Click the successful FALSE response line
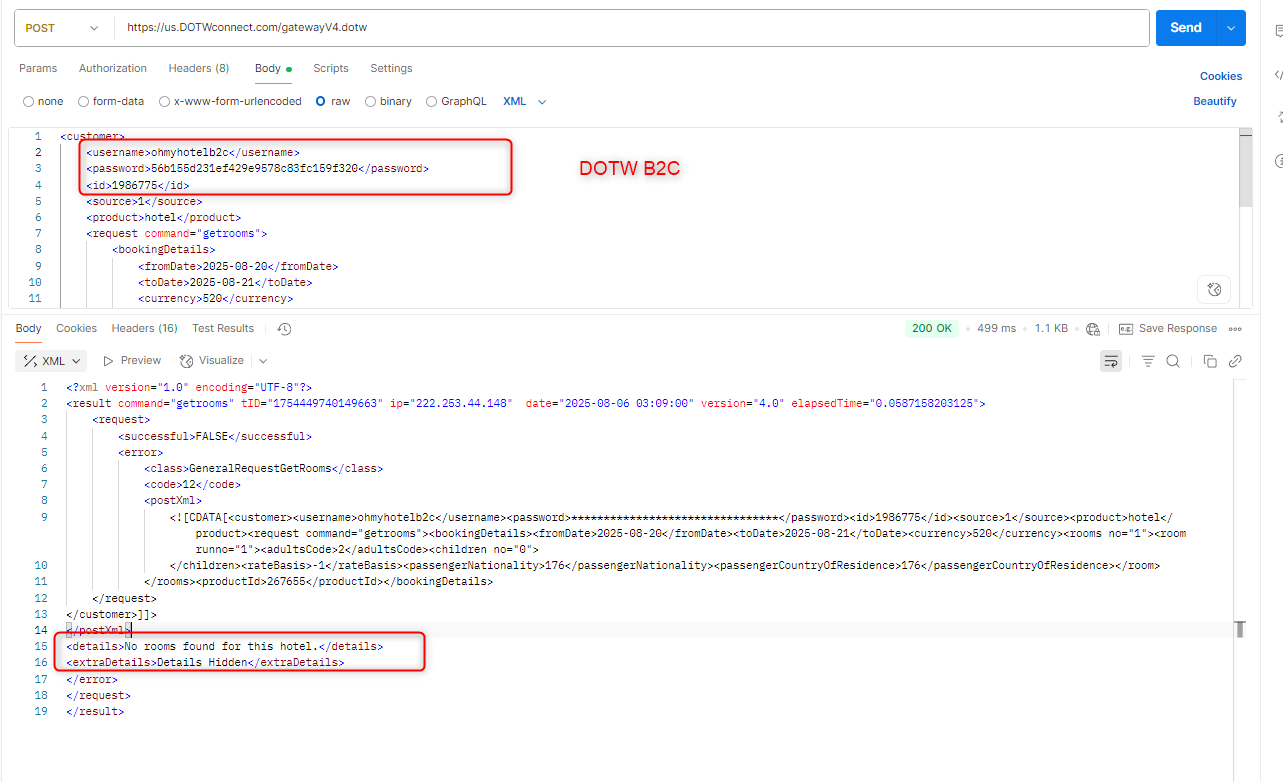 click(215, 436)
